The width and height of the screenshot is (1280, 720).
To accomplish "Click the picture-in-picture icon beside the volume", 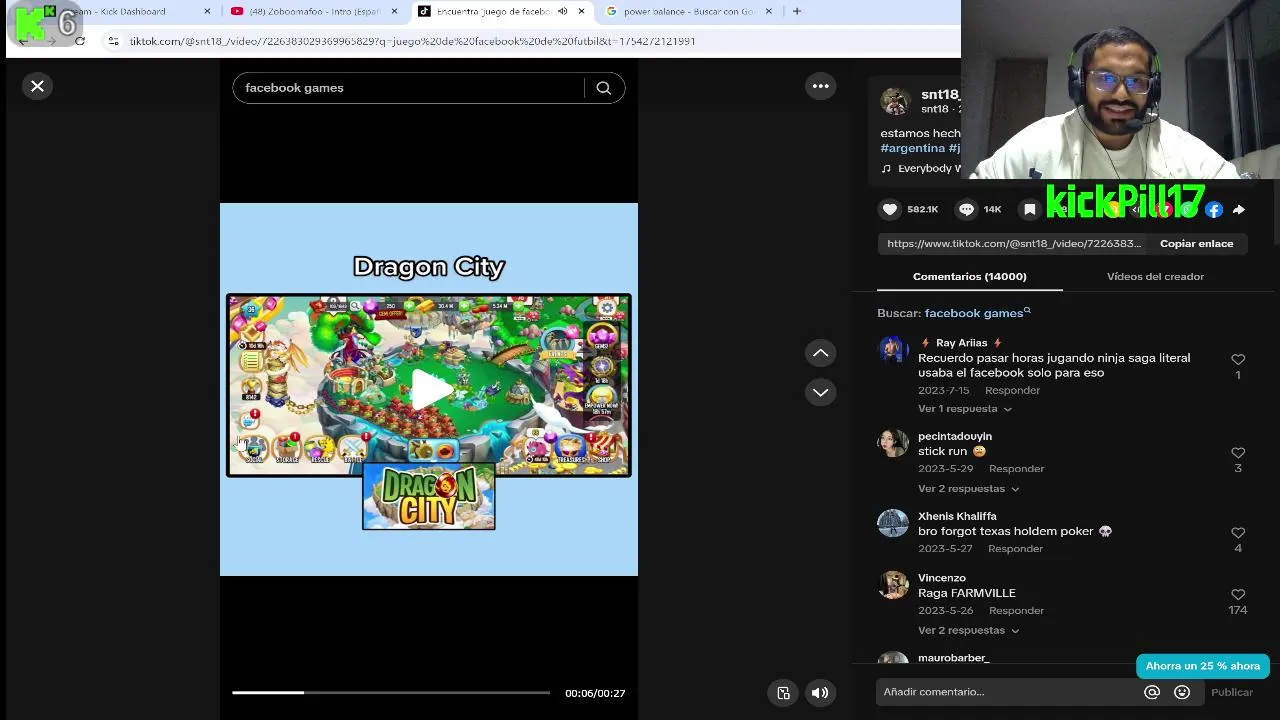I will pyautogui.click(x=783, y=692).
